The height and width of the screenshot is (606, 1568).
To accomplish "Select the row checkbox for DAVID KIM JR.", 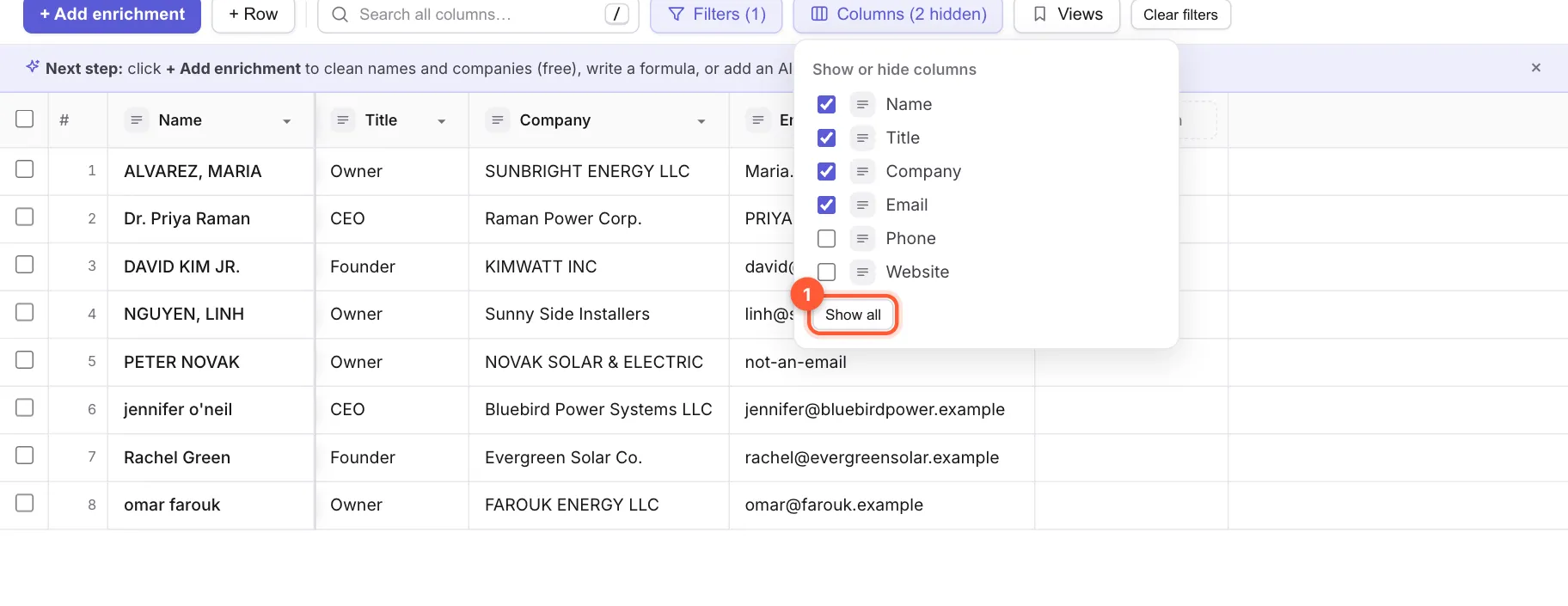I will 25,265.
